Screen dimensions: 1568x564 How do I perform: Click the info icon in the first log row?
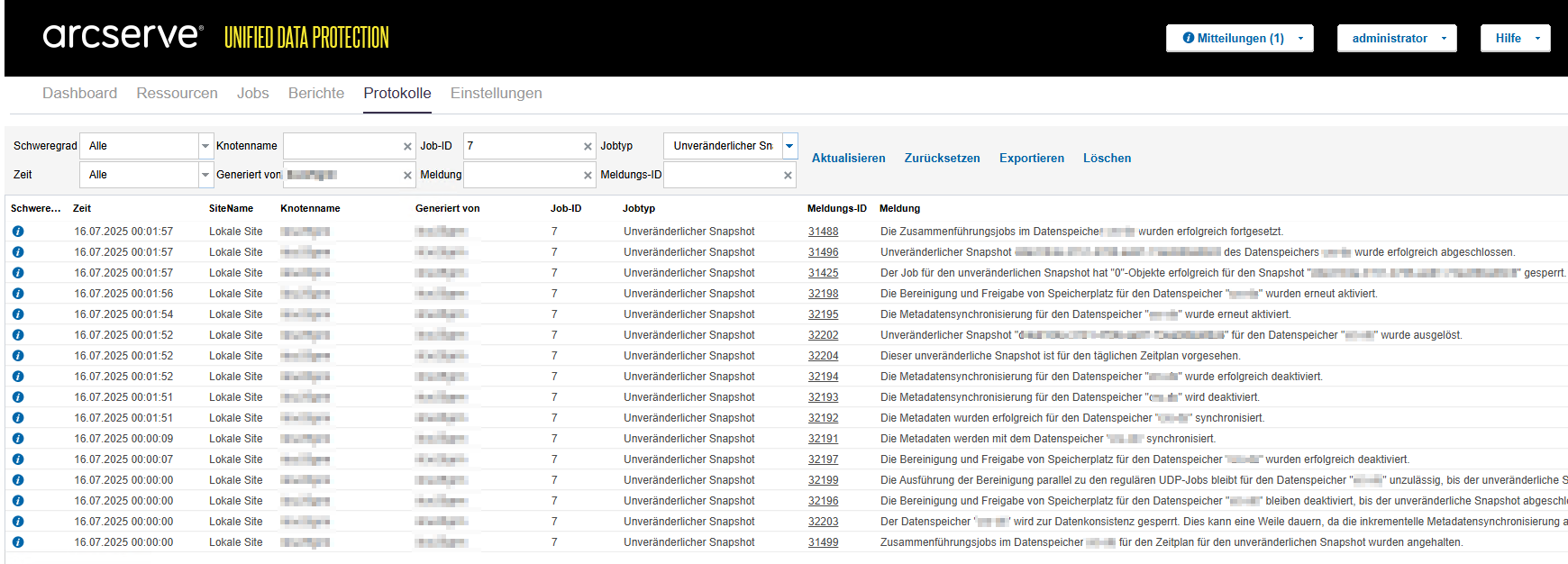18,232
